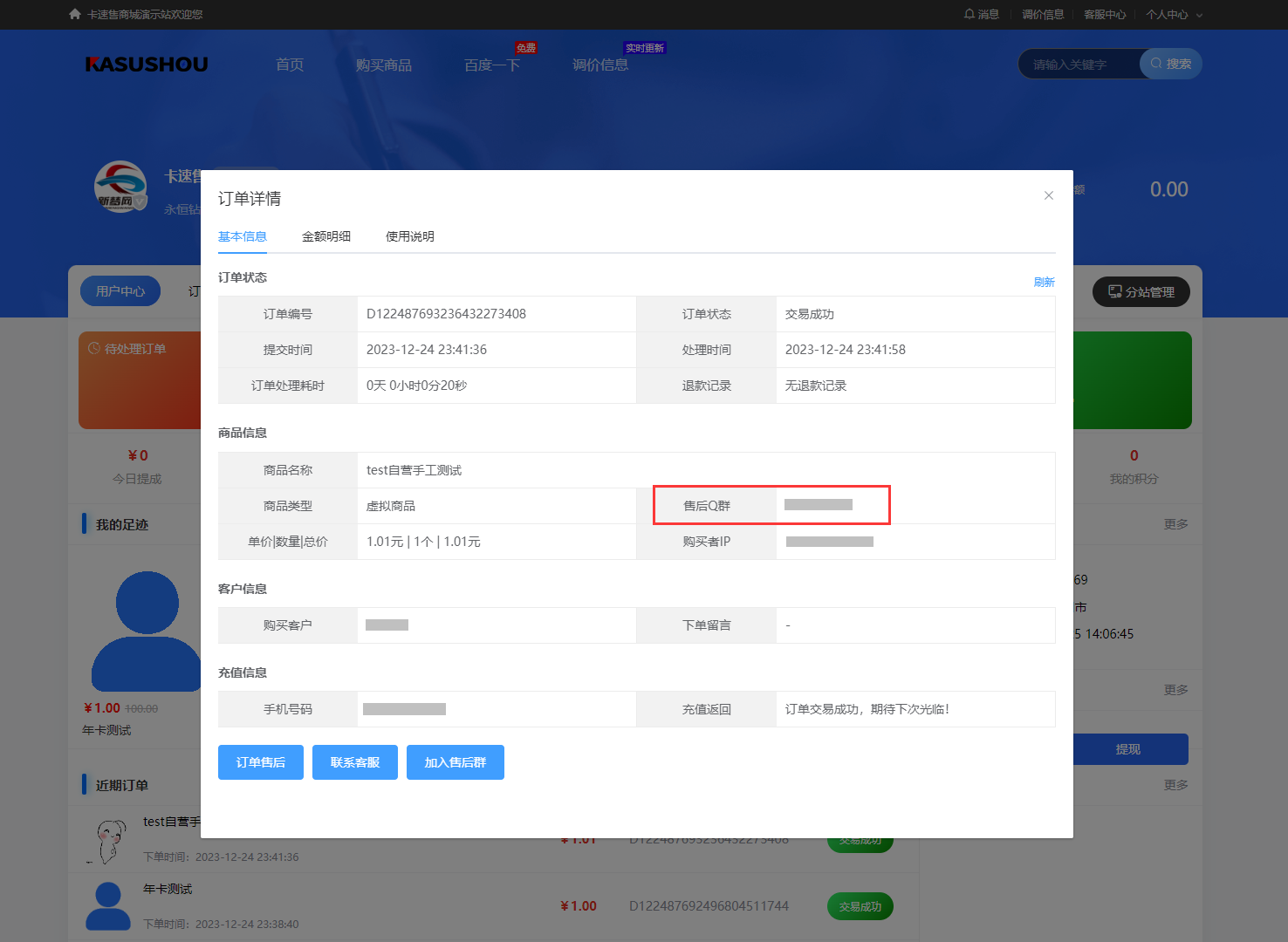Open 消息 bell notifications

982,14
